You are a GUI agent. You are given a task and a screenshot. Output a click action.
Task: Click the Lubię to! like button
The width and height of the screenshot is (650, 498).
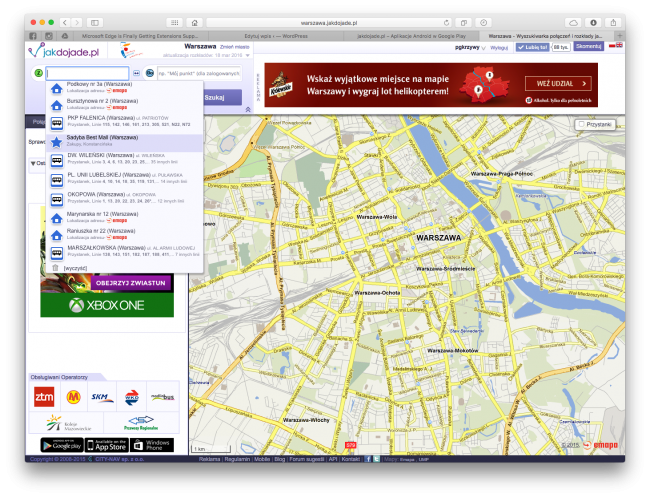tap(533, 47)
